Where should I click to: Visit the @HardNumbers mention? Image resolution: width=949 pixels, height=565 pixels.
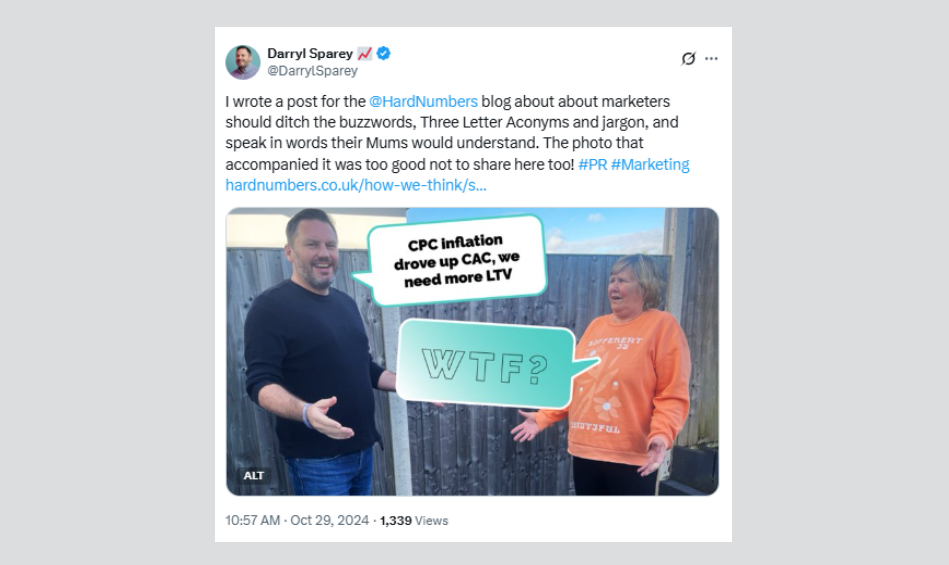click(423, 102)
